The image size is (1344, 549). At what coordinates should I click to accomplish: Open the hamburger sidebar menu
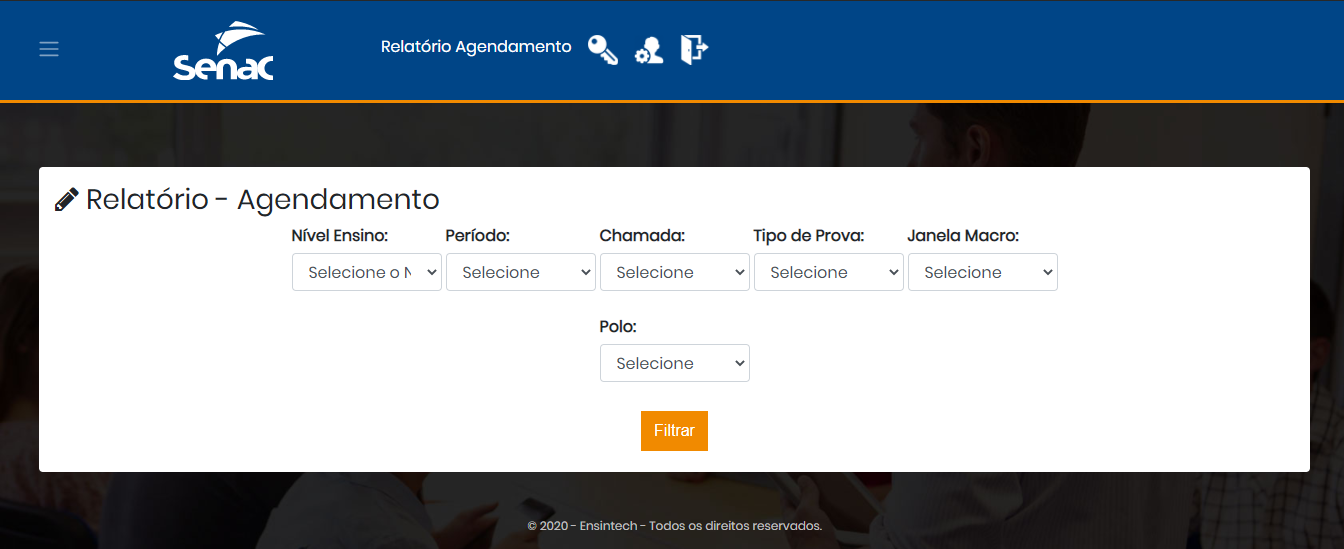point(49,49)
